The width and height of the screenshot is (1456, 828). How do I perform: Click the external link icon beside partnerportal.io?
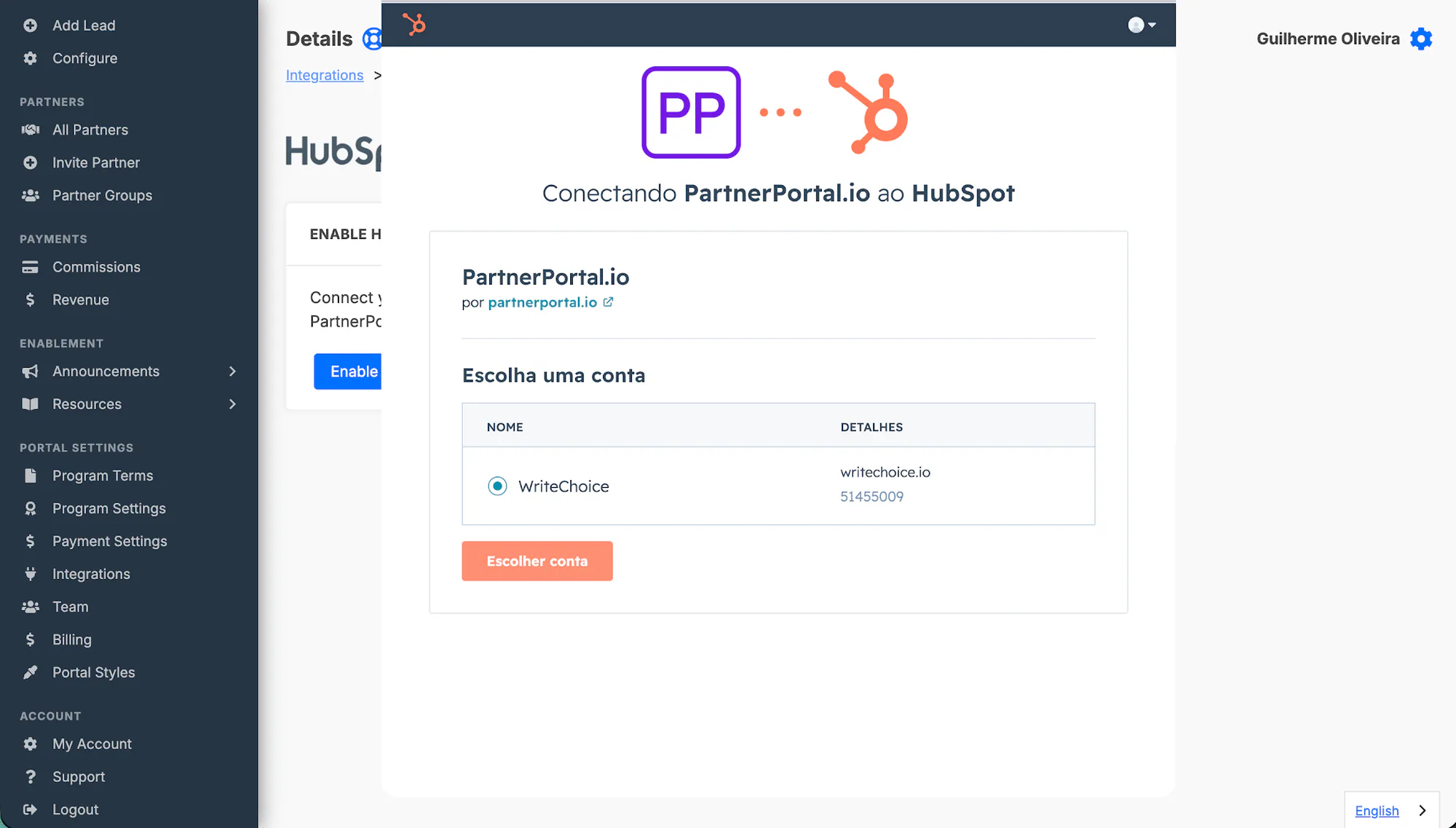[x=608, y=301]
